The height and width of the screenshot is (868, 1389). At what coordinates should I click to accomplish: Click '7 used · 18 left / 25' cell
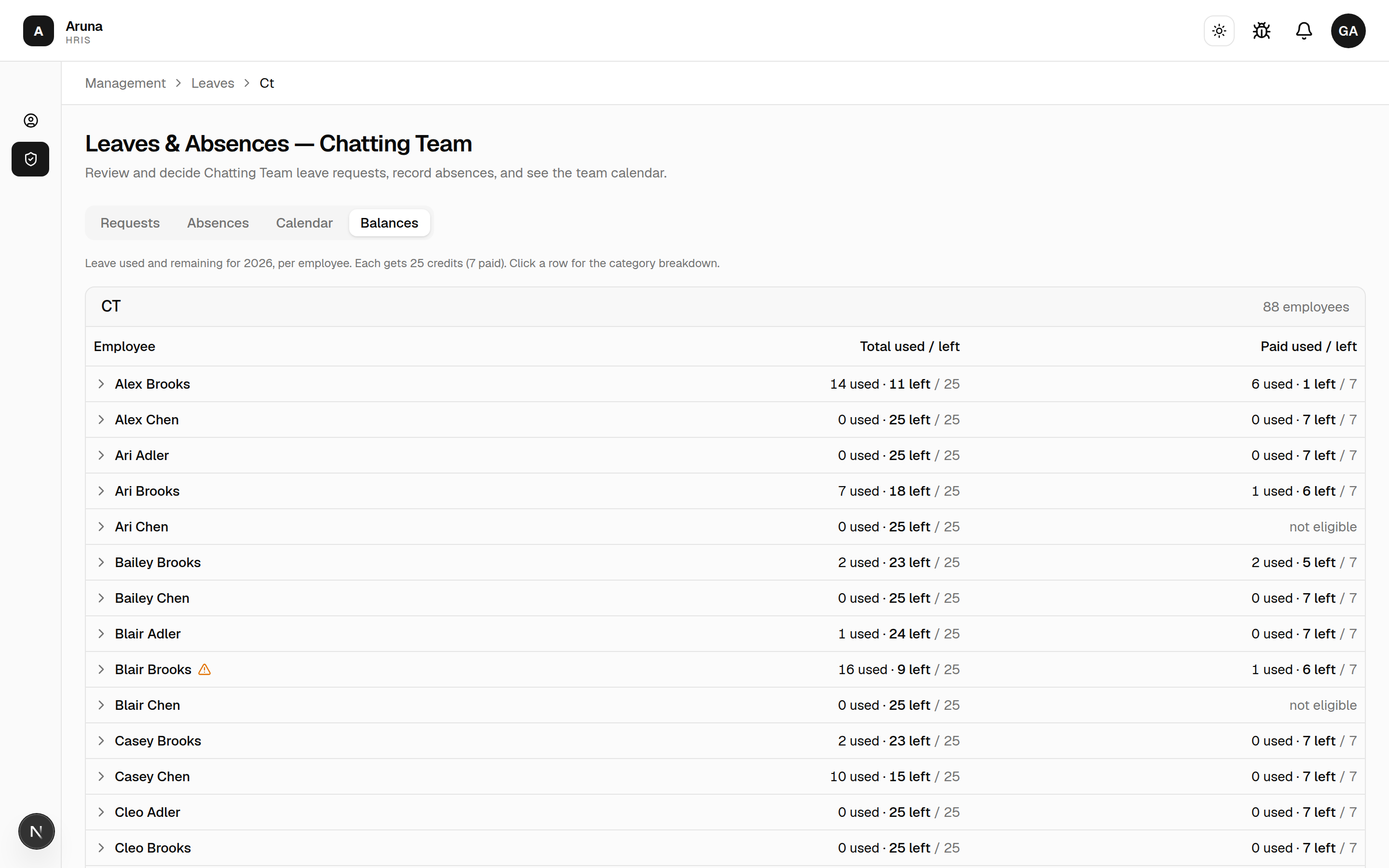pos(899,491)
